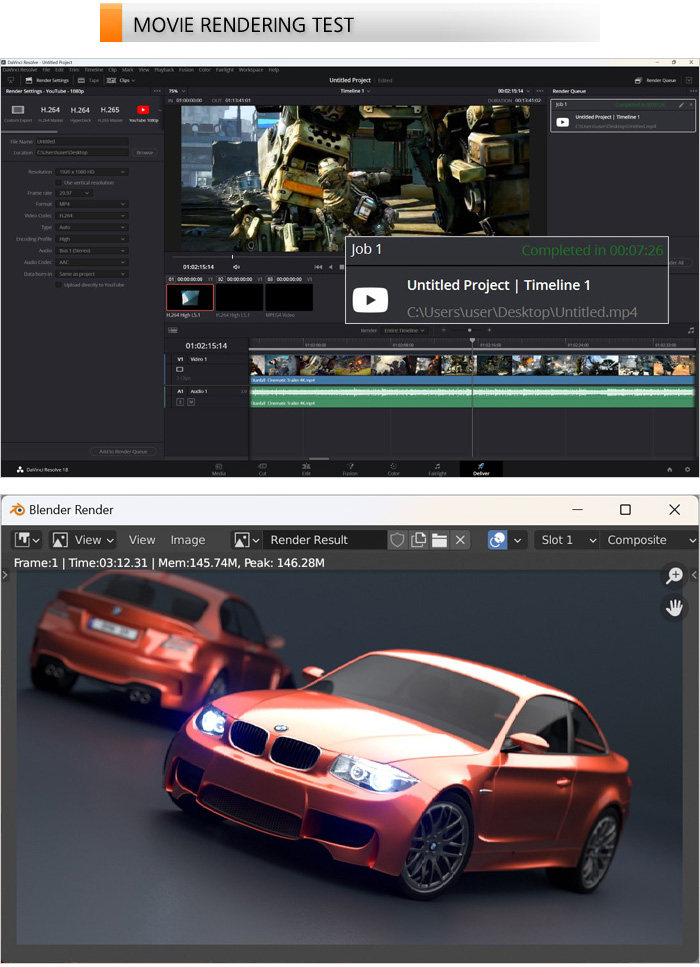Open the Edit page tab

click(x=306, y=469)
